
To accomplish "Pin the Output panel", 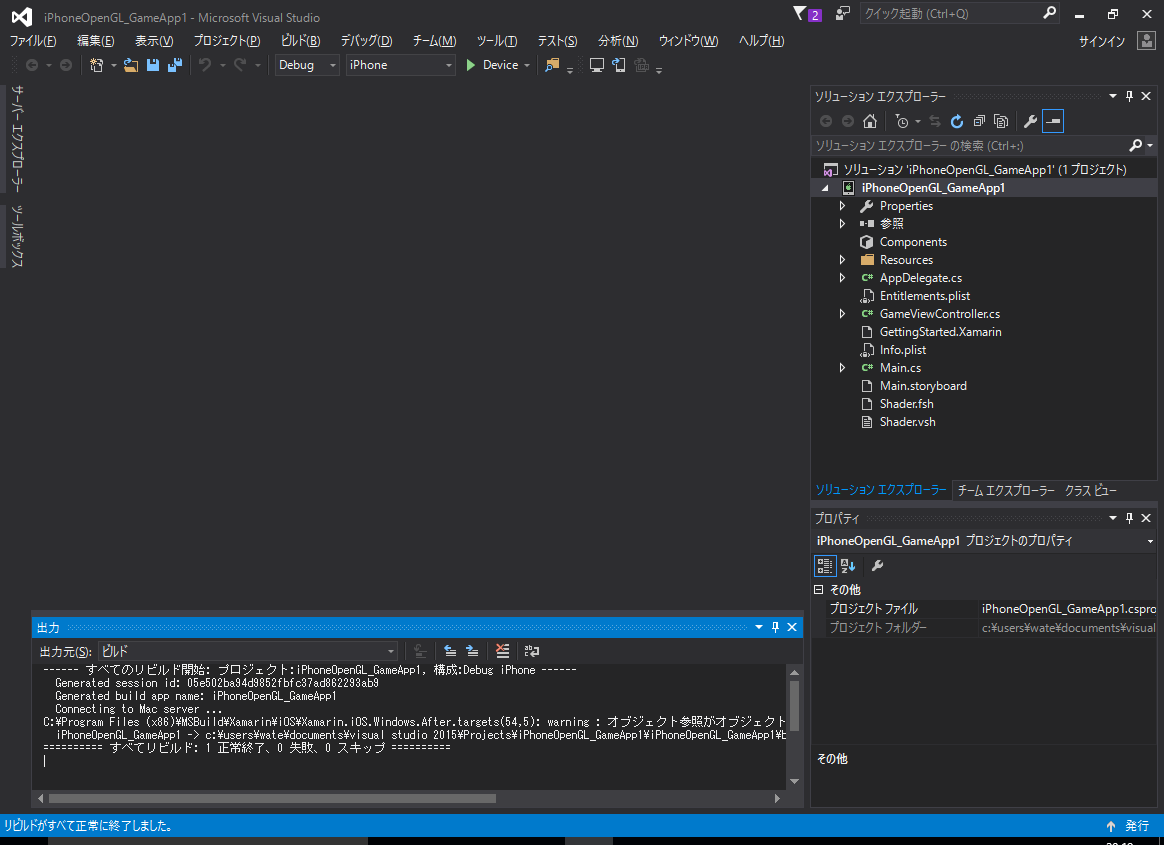I will click(x=775, y=627).
